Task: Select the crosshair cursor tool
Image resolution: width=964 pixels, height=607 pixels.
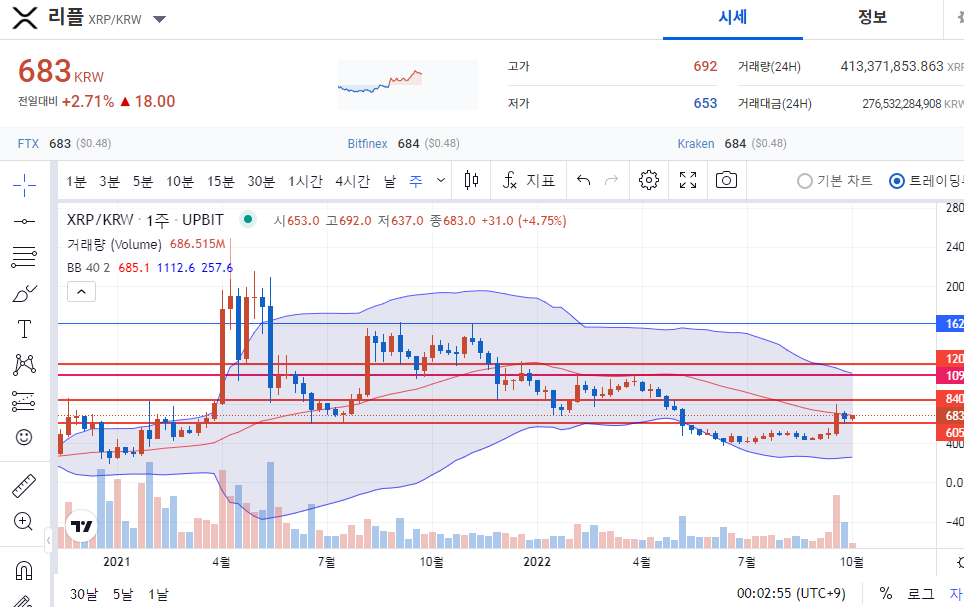Action: click(24, 184)
